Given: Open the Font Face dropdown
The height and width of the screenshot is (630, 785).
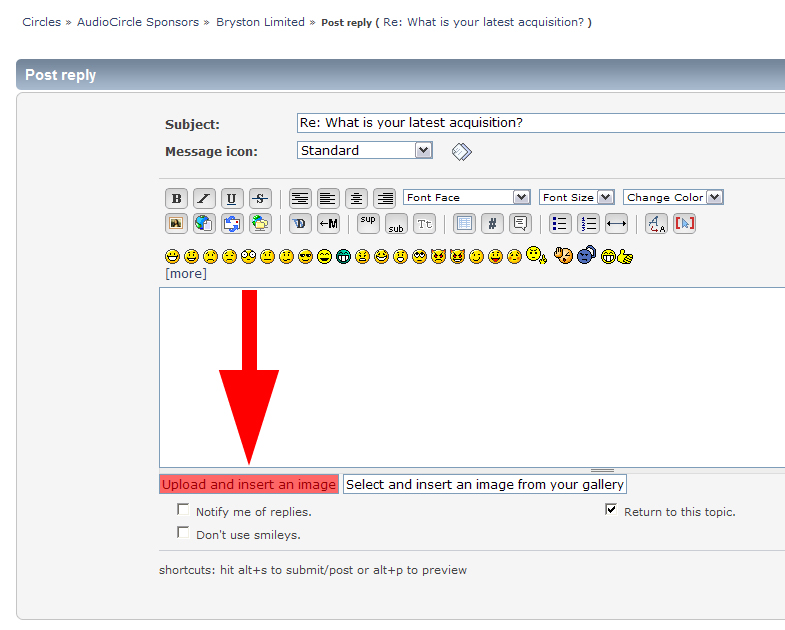Looking at the screenshot, I should [x=467, y=197].
